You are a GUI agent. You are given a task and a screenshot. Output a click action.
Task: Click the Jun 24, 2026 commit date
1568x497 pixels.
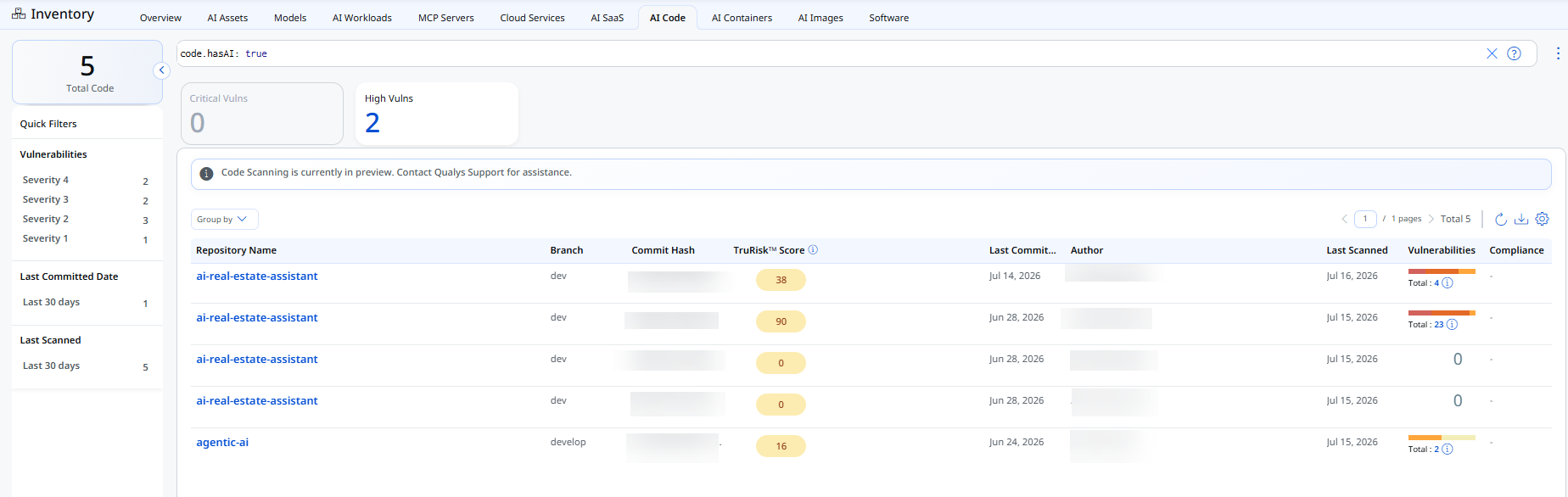pyautogui.click(x=1016, y=442)
